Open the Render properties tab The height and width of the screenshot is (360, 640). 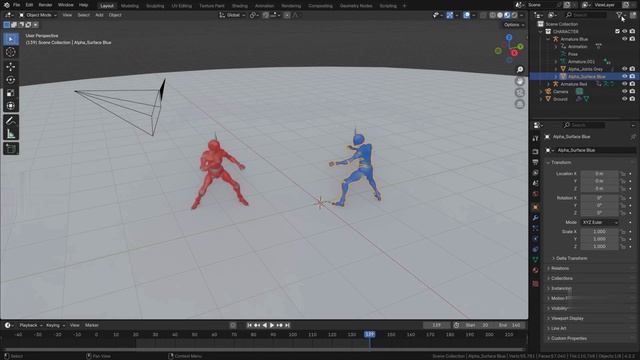coord(536,152)
